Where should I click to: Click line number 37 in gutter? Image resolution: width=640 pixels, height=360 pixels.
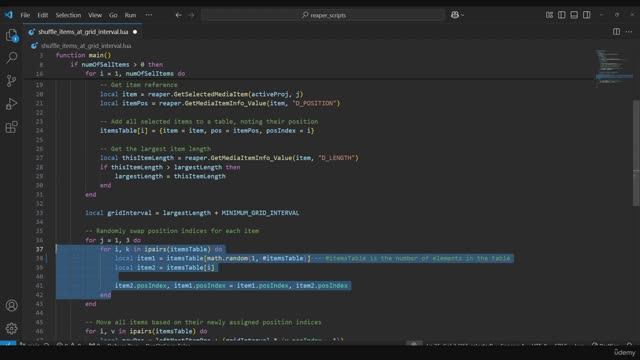click(x=39, y=249)
